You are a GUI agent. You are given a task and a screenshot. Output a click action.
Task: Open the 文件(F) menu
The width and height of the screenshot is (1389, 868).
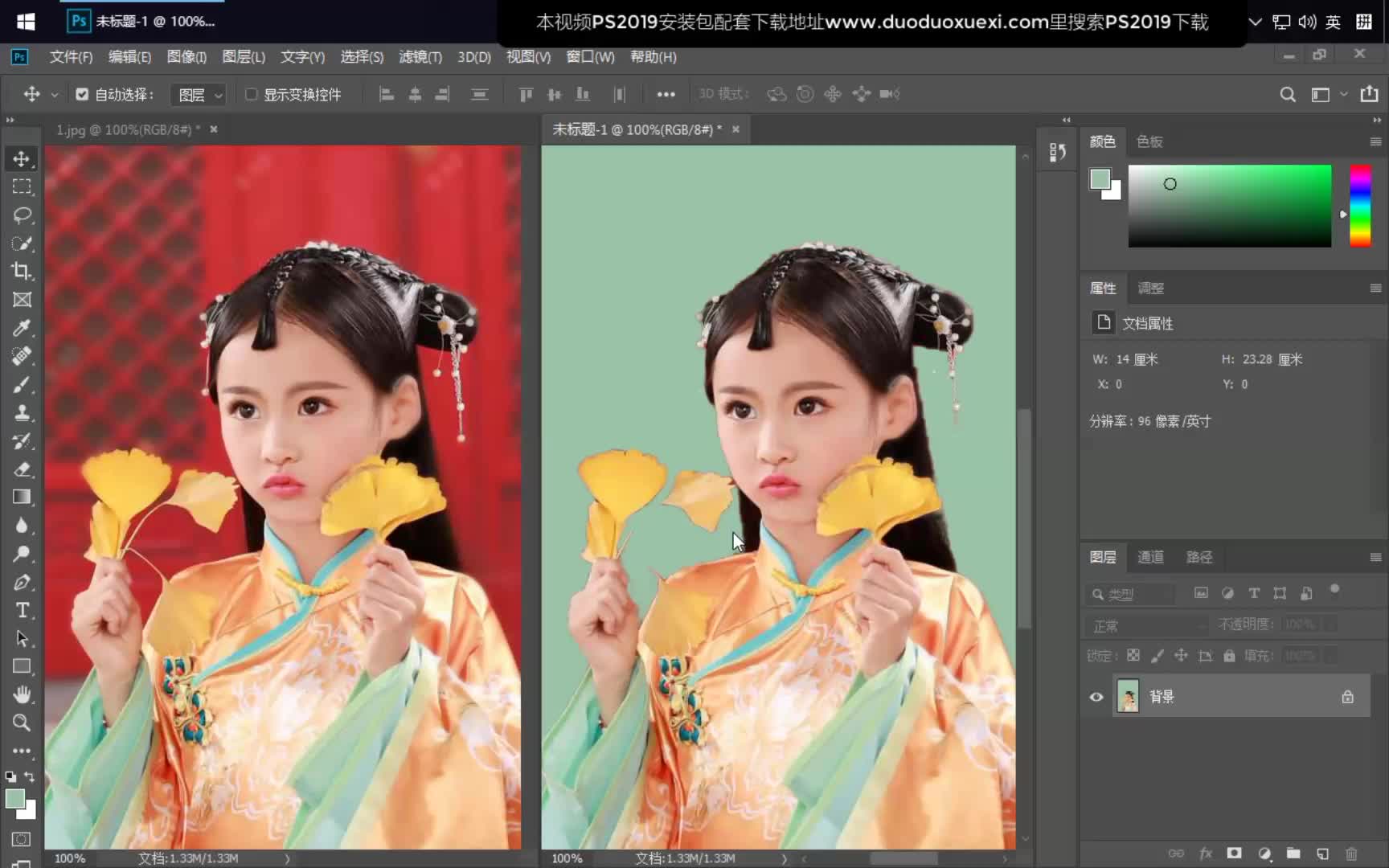(x=71, y=57)
